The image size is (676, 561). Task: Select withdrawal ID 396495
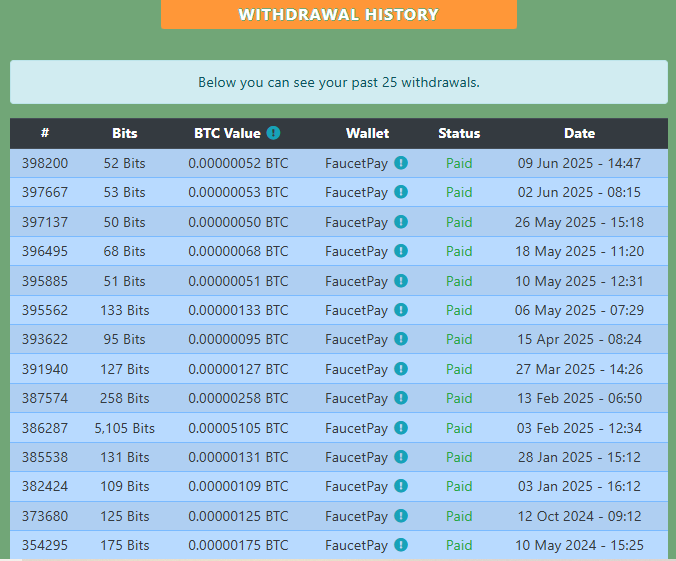click(x=45, y=251)
